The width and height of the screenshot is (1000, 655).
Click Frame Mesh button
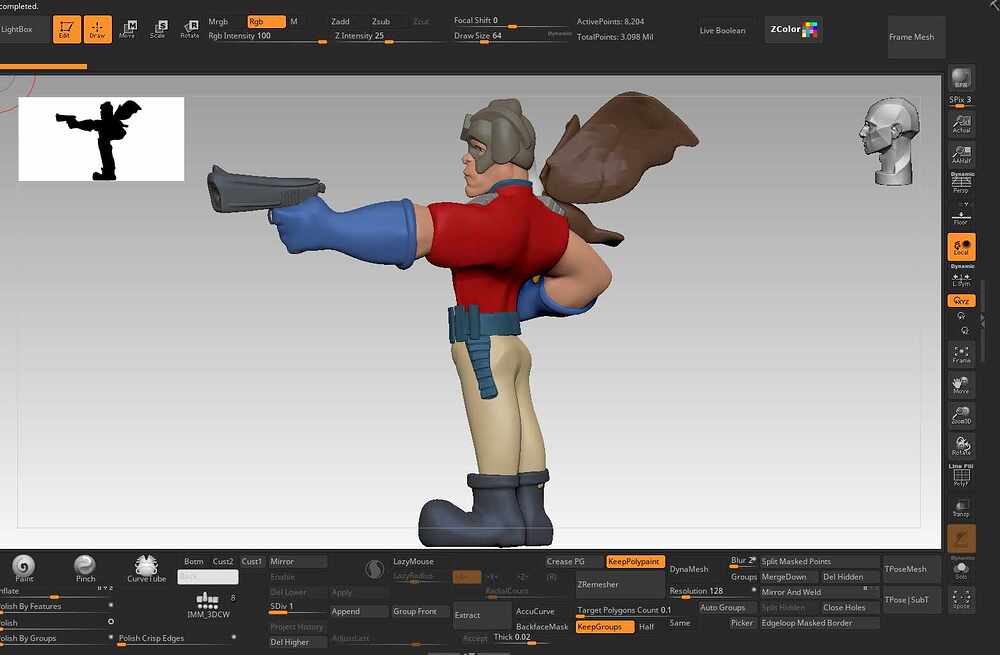point(916,37)
